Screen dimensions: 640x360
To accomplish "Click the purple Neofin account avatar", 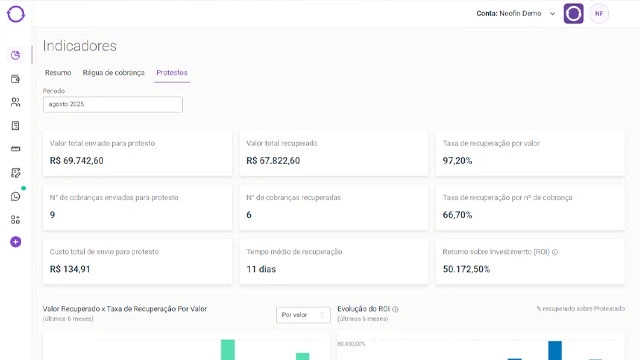I will coord(573,13).
